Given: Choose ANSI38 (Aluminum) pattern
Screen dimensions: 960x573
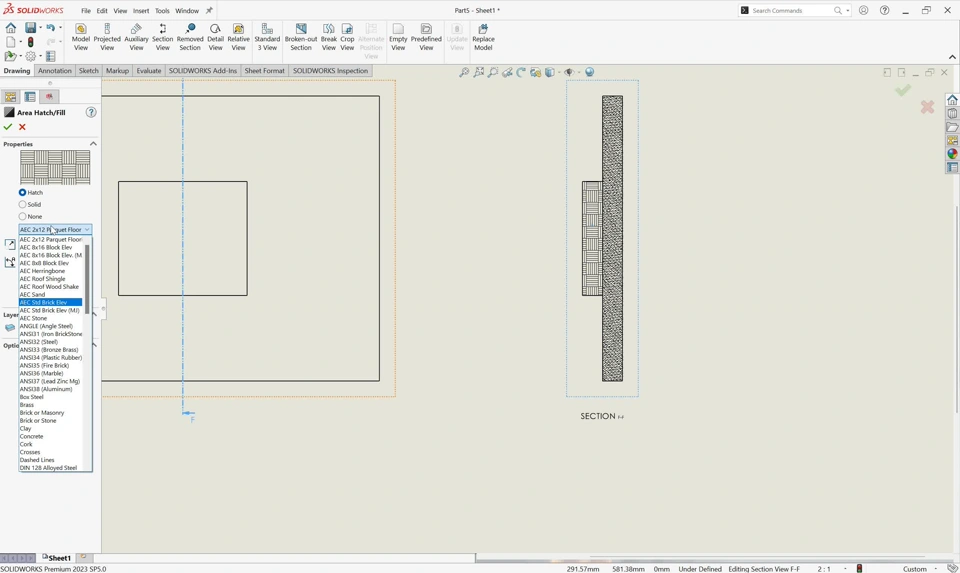Looking at the screenshot, I should (51, 389).
